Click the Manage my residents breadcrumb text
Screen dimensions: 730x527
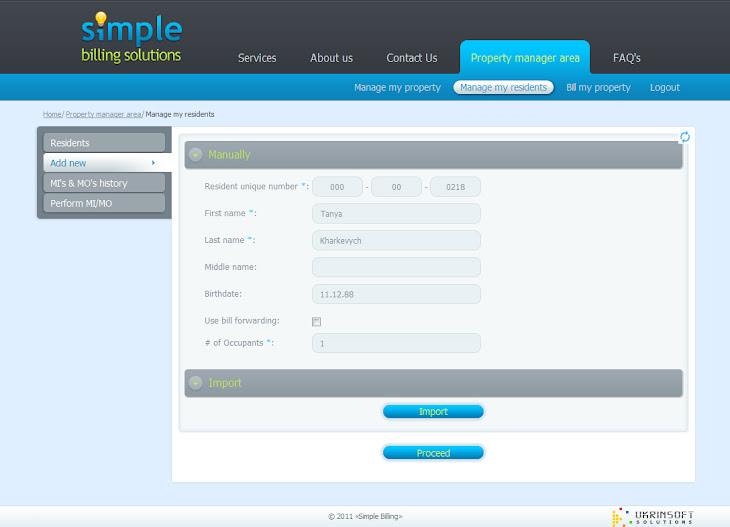(x=180, y=115)
